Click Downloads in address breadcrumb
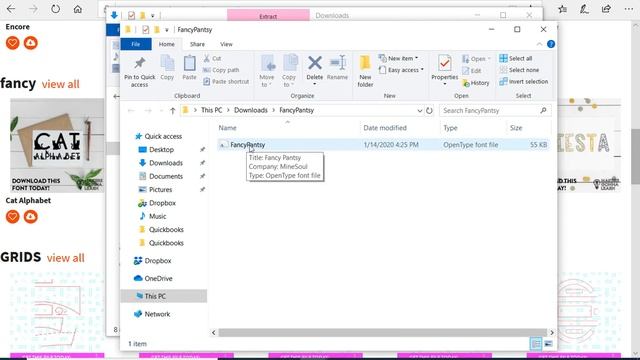Viewport: 640px width, 360px height. pos(251,110)
